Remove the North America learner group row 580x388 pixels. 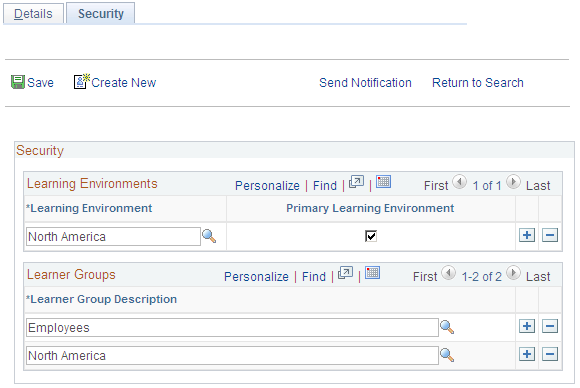[550, 354]
